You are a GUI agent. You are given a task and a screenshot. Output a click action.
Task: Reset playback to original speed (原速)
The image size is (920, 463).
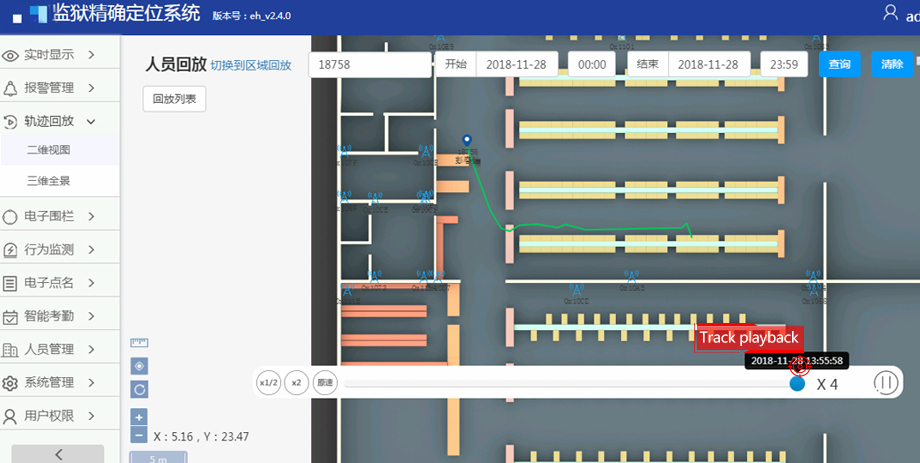pos(324,383)
